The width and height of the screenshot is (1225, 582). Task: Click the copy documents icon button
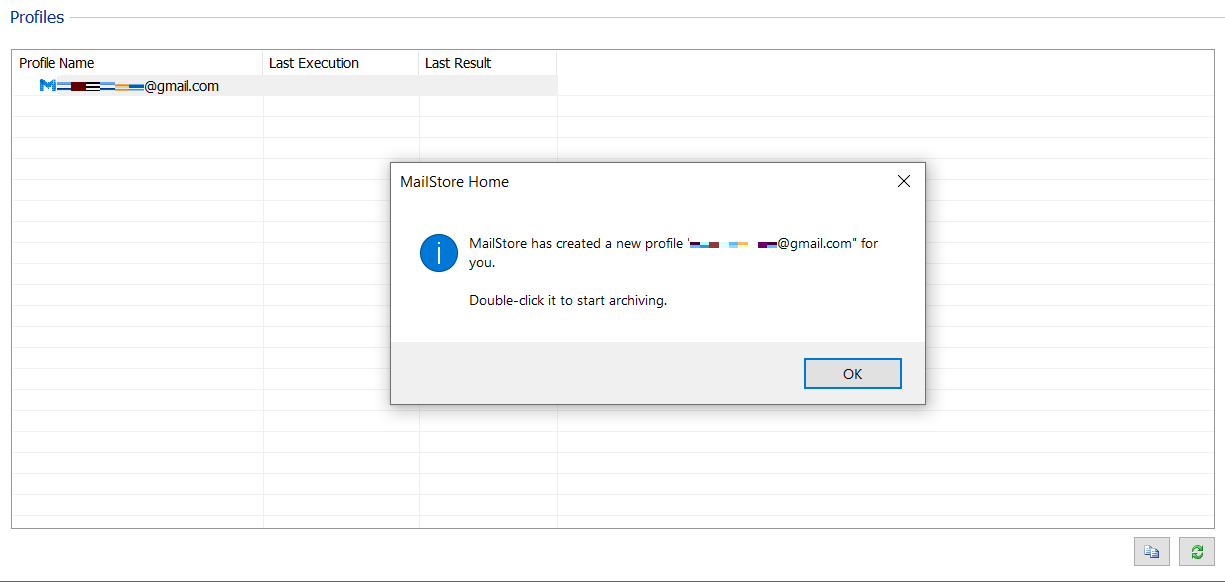click(1151, 552)
